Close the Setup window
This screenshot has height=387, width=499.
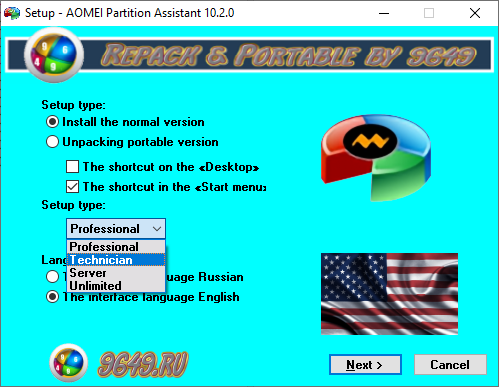click(x=475, y=13)
